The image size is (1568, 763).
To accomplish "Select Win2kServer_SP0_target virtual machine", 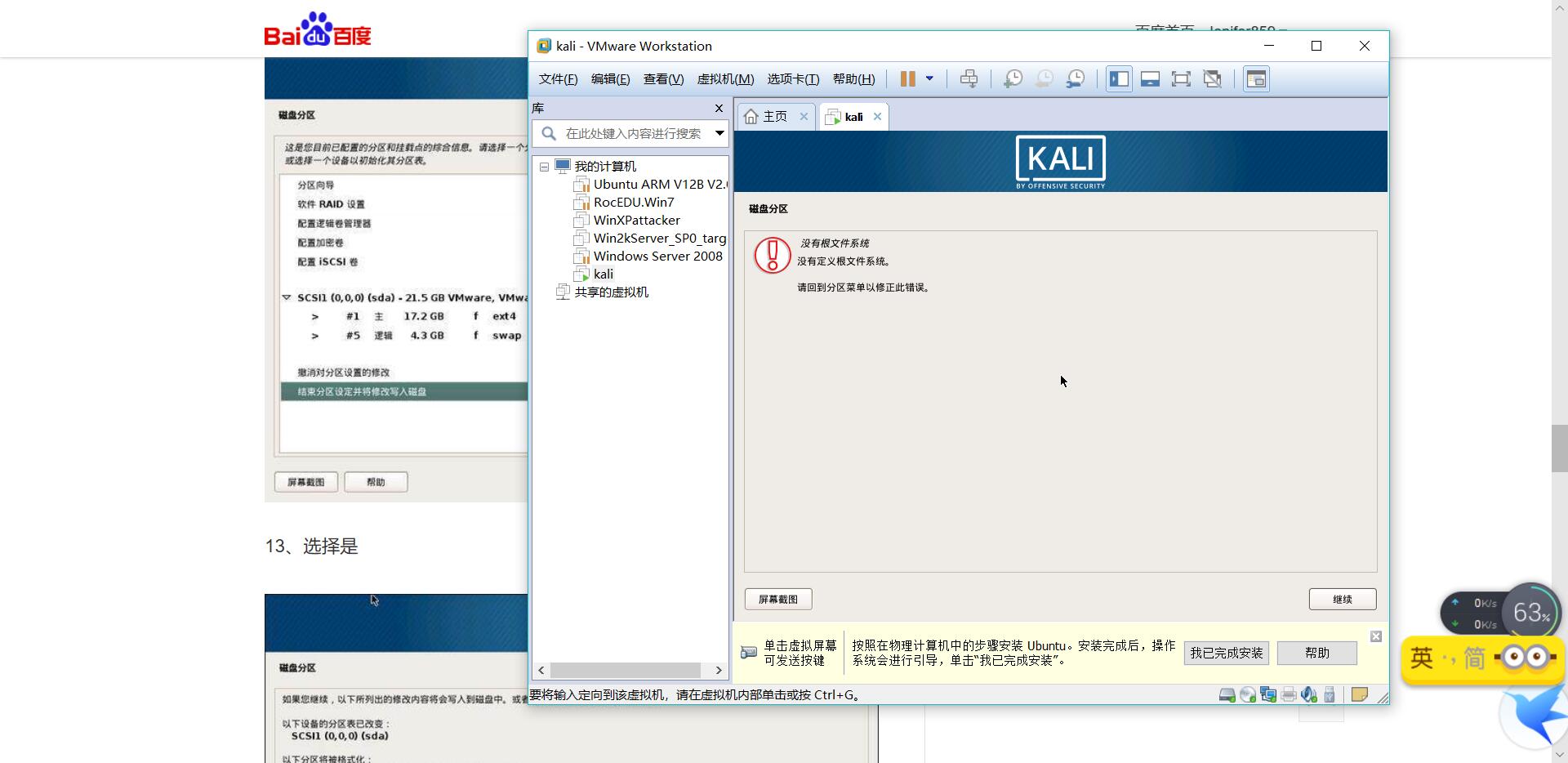I will [658, 238].
